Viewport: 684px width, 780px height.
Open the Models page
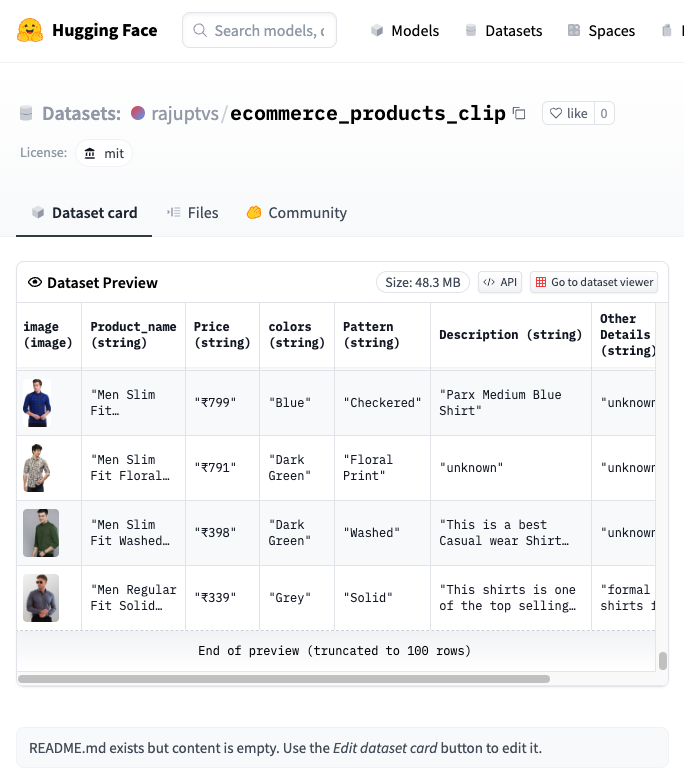click(404, 31)
